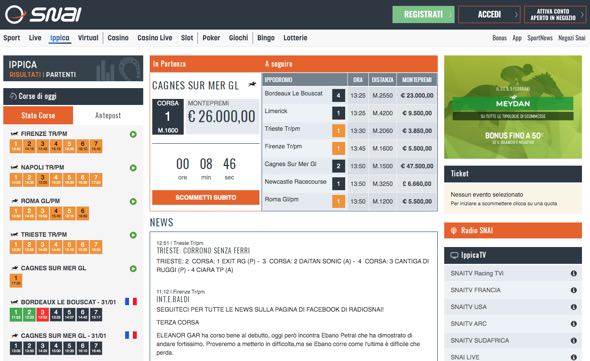
Task: Select race 4 under Roma GL/PM
Action: point(56,213)
